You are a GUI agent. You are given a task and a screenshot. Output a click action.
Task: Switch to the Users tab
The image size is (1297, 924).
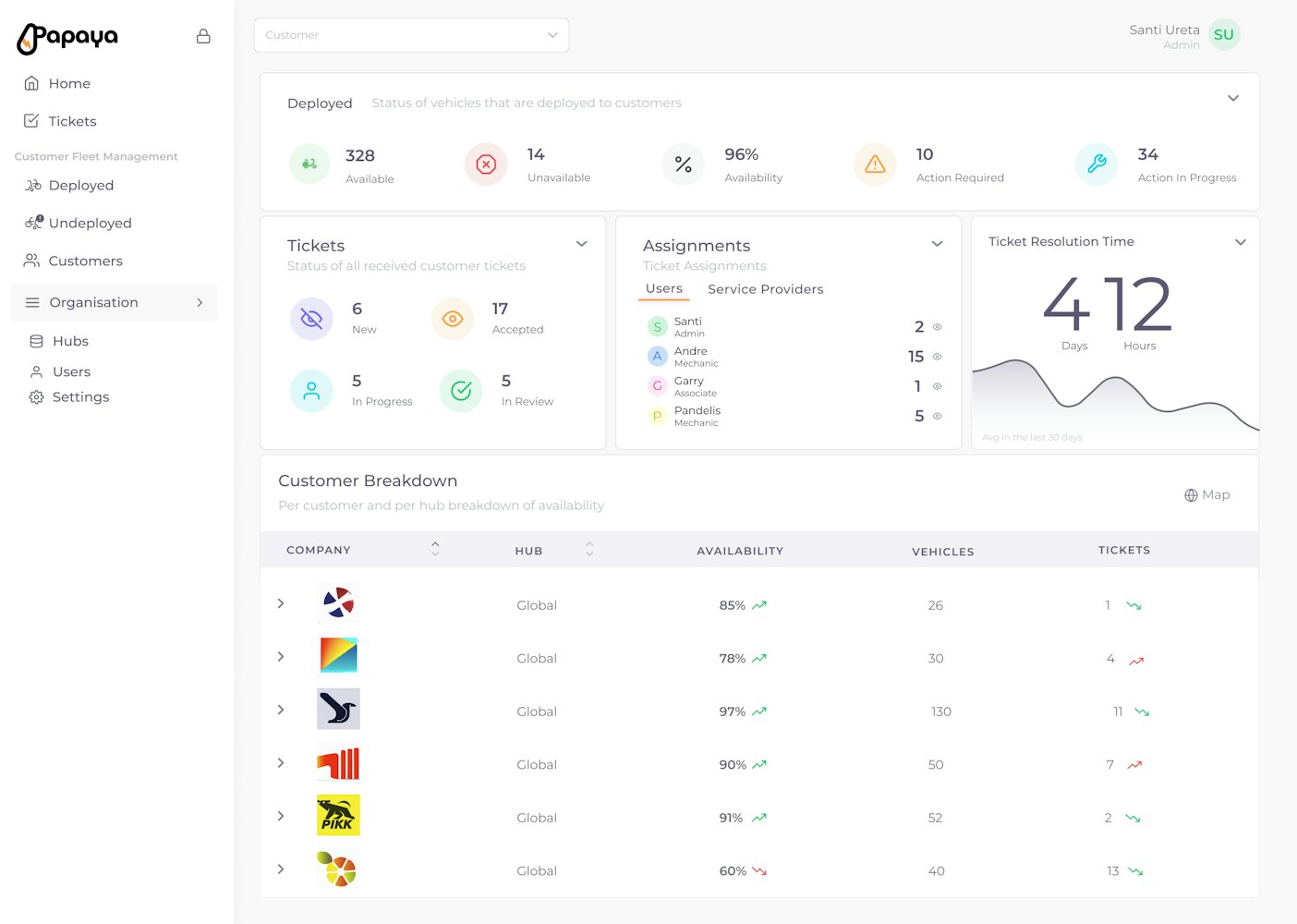[664, 288]
